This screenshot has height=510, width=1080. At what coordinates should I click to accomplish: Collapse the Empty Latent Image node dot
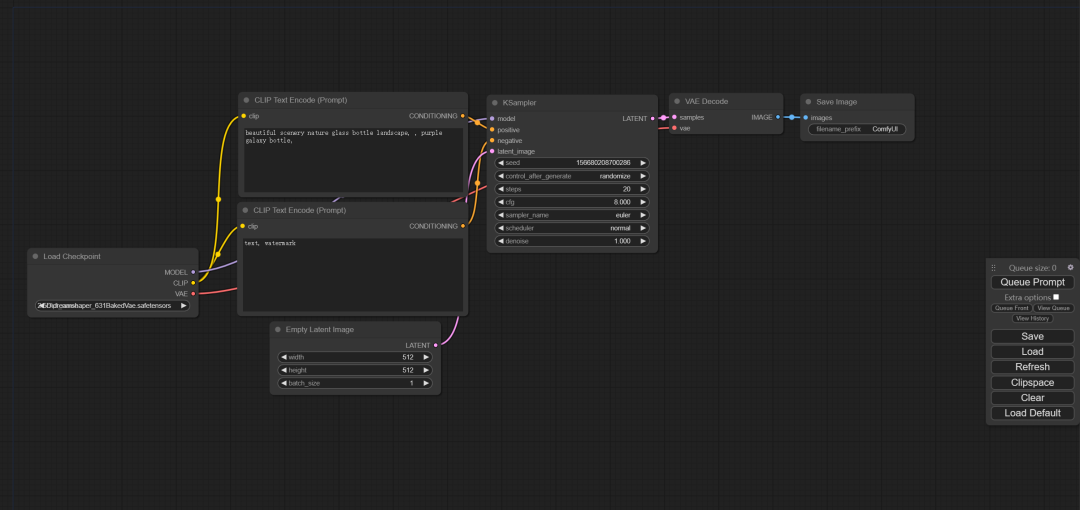point(278,329)
